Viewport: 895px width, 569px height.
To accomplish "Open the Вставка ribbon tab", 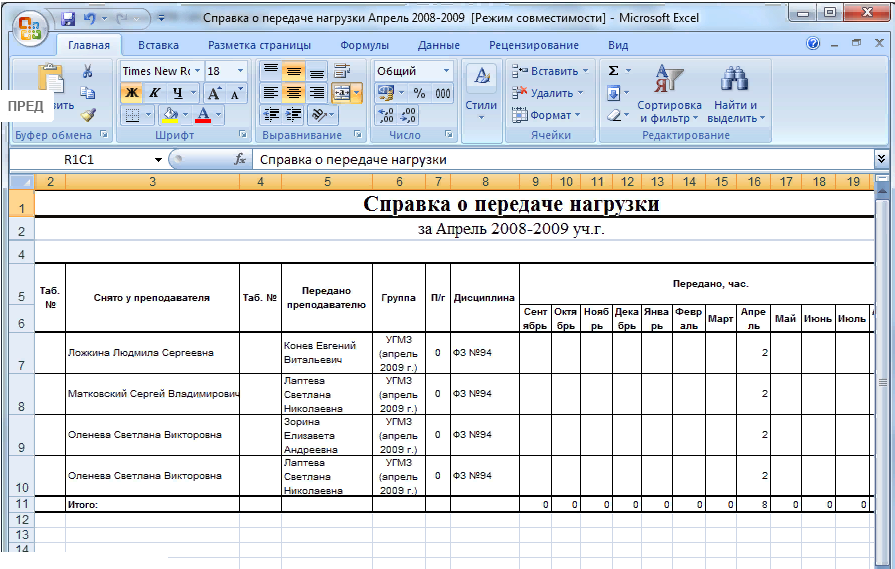I will pos(158,45).
